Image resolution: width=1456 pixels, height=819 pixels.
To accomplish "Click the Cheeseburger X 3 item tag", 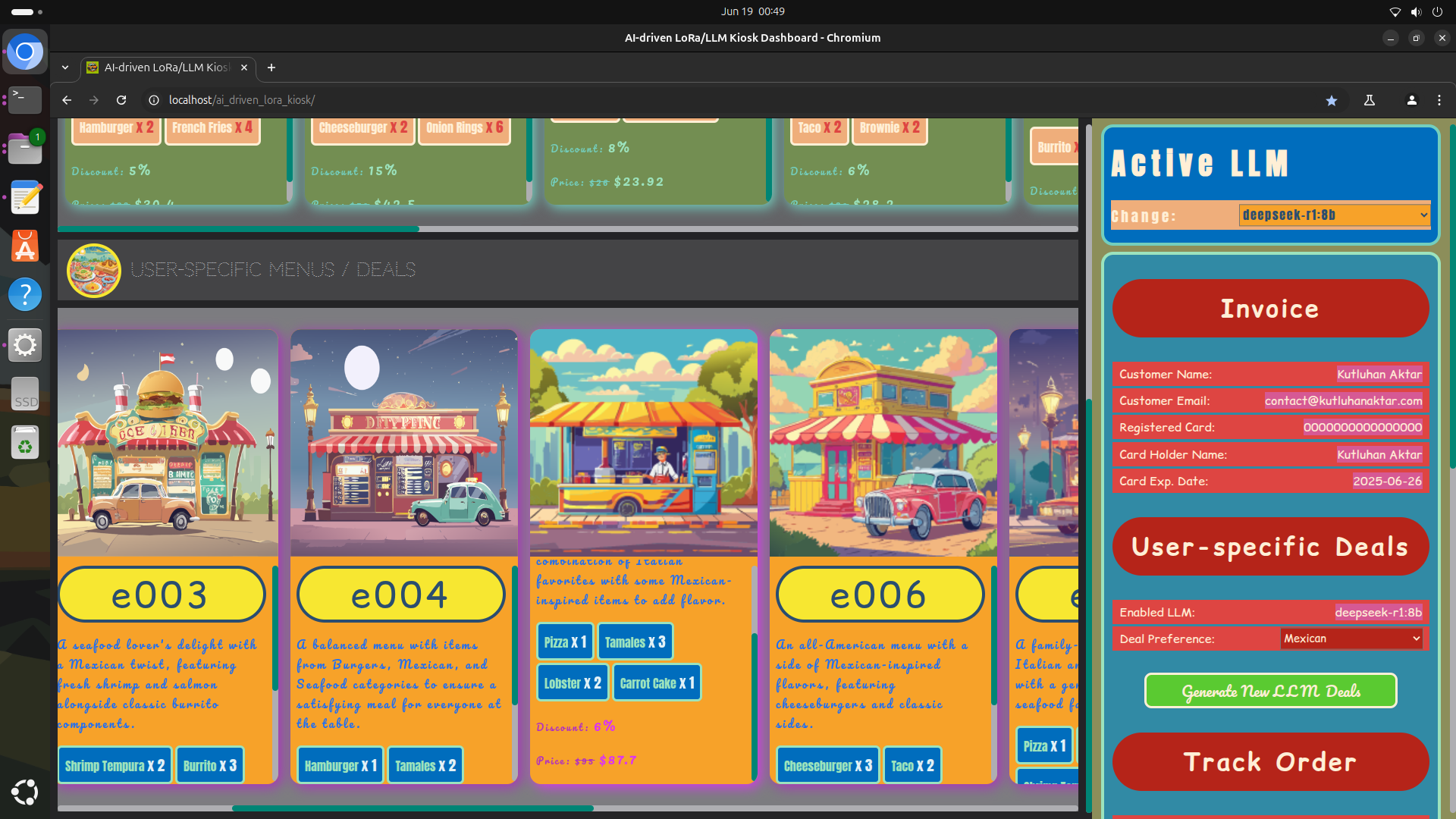I will (828, 766).
